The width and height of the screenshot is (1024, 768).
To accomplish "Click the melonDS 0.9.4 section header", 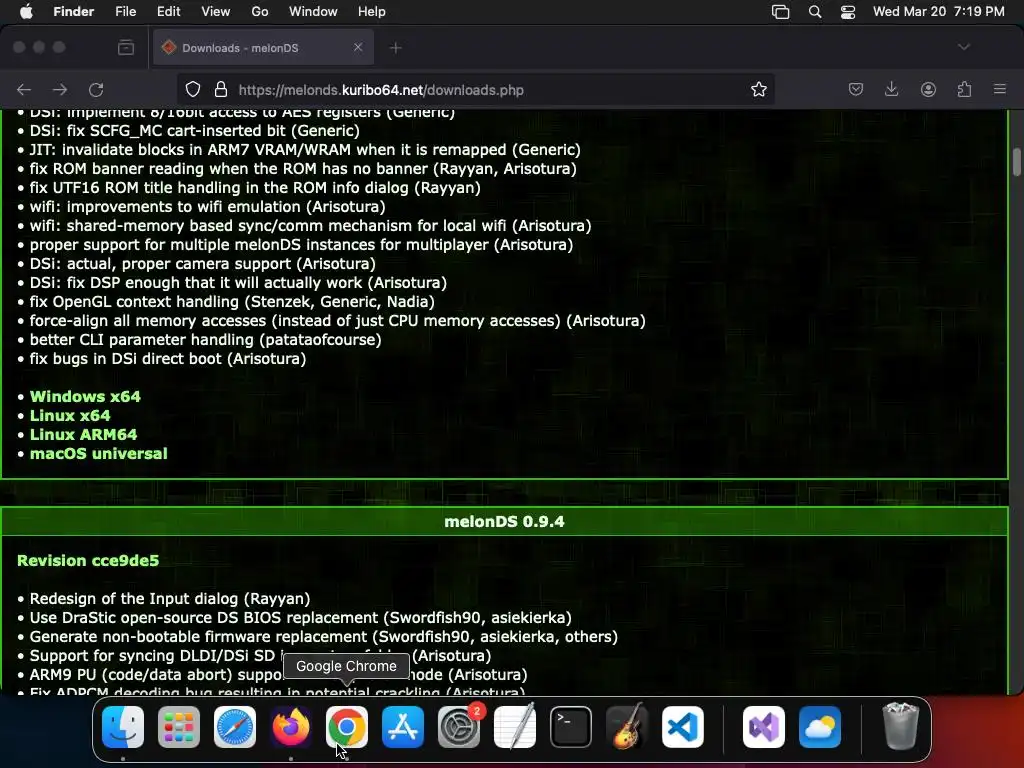I will pyautogui.click(x=504, y=521).
